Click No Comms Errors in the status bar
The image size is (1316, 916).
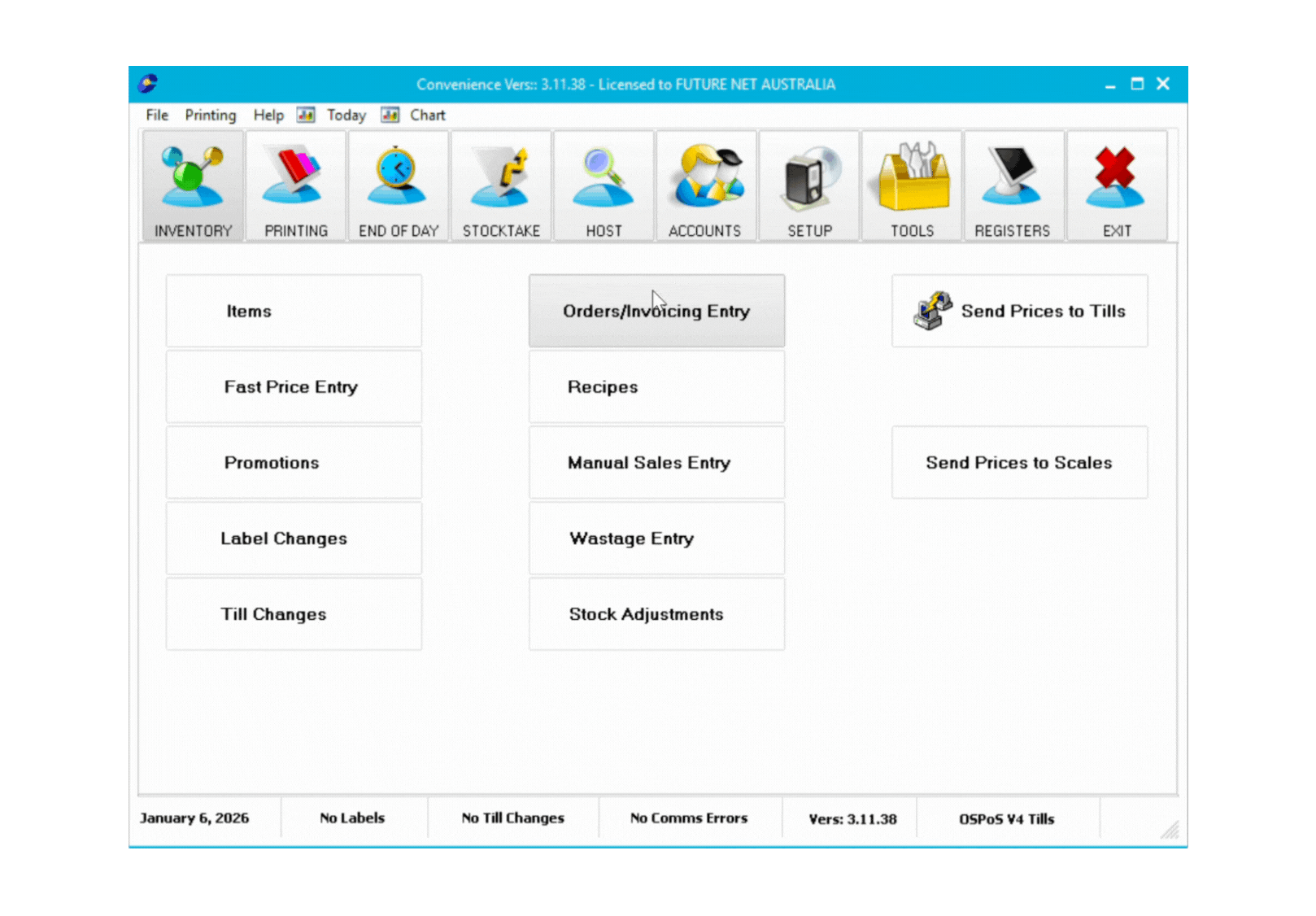[689, 818]
